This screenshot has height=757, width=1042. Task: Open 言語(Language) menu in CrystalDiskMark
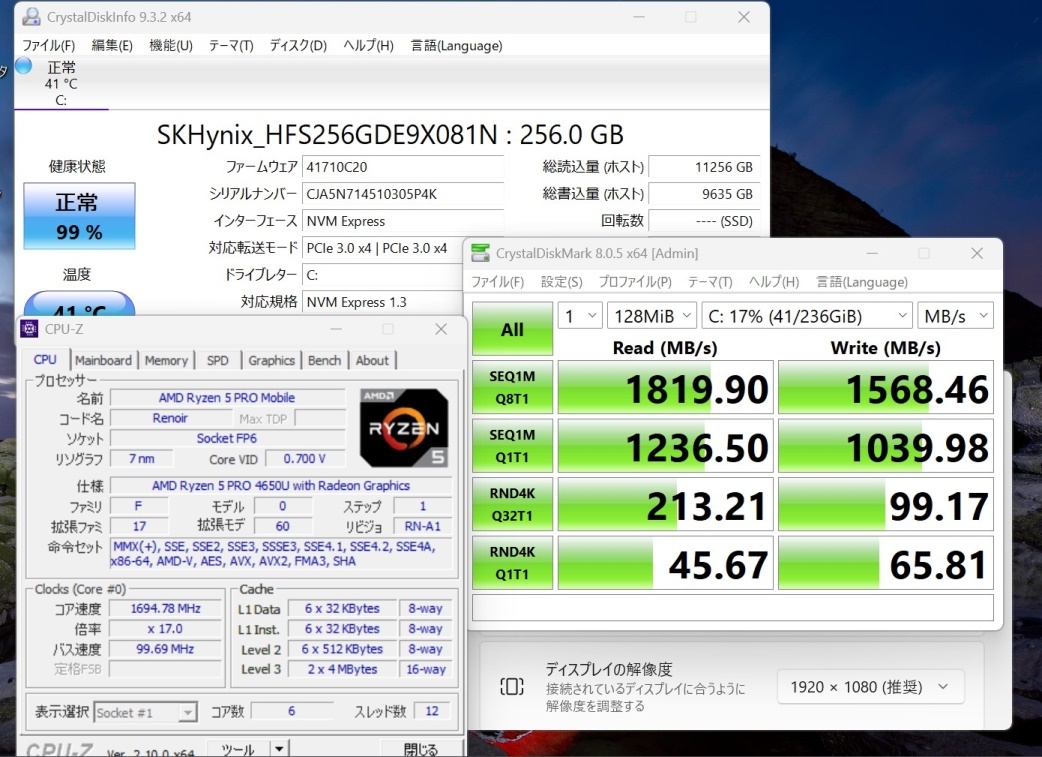(861, 282)
